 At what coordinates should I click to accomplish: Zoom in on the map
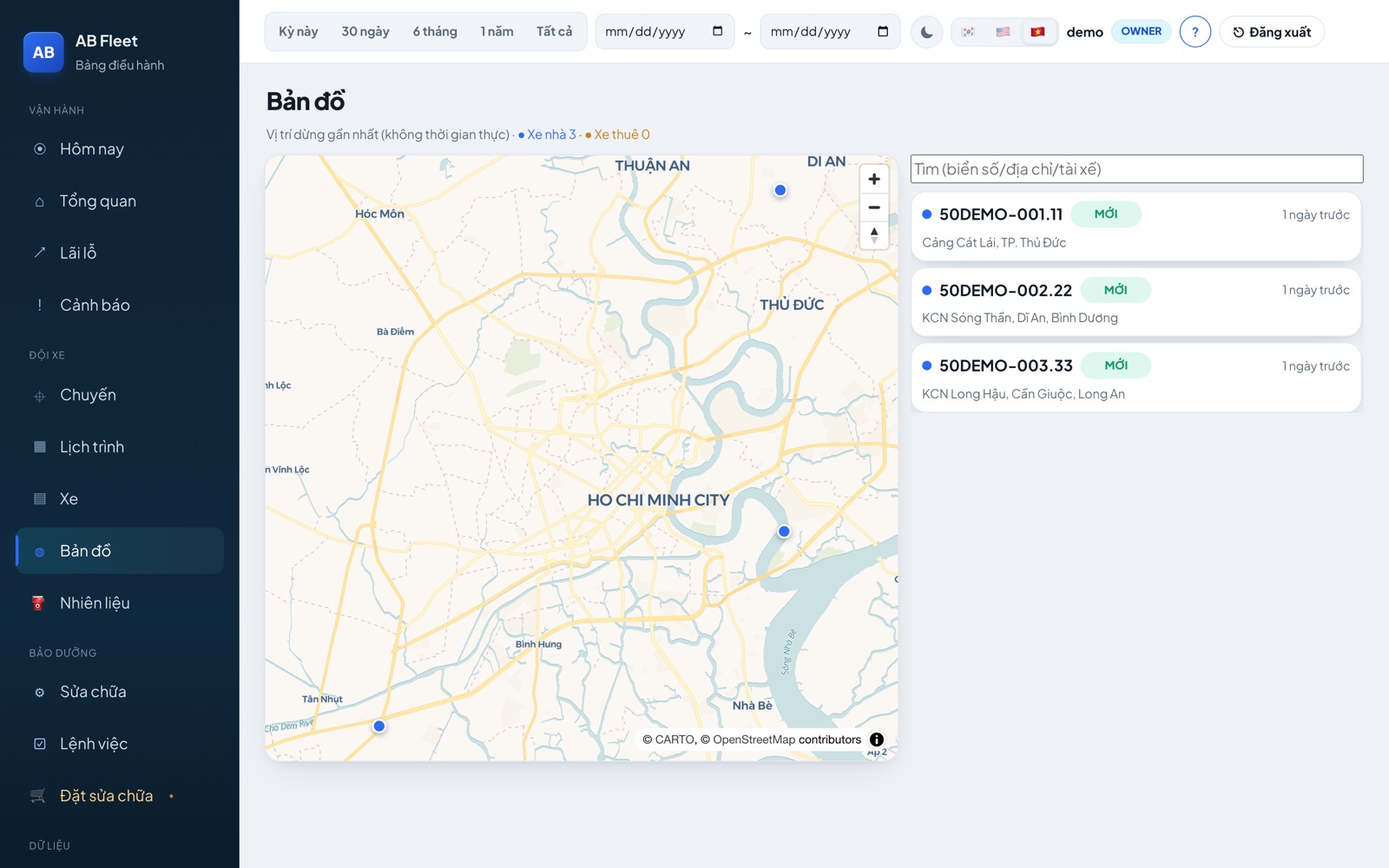click(874, 179)
